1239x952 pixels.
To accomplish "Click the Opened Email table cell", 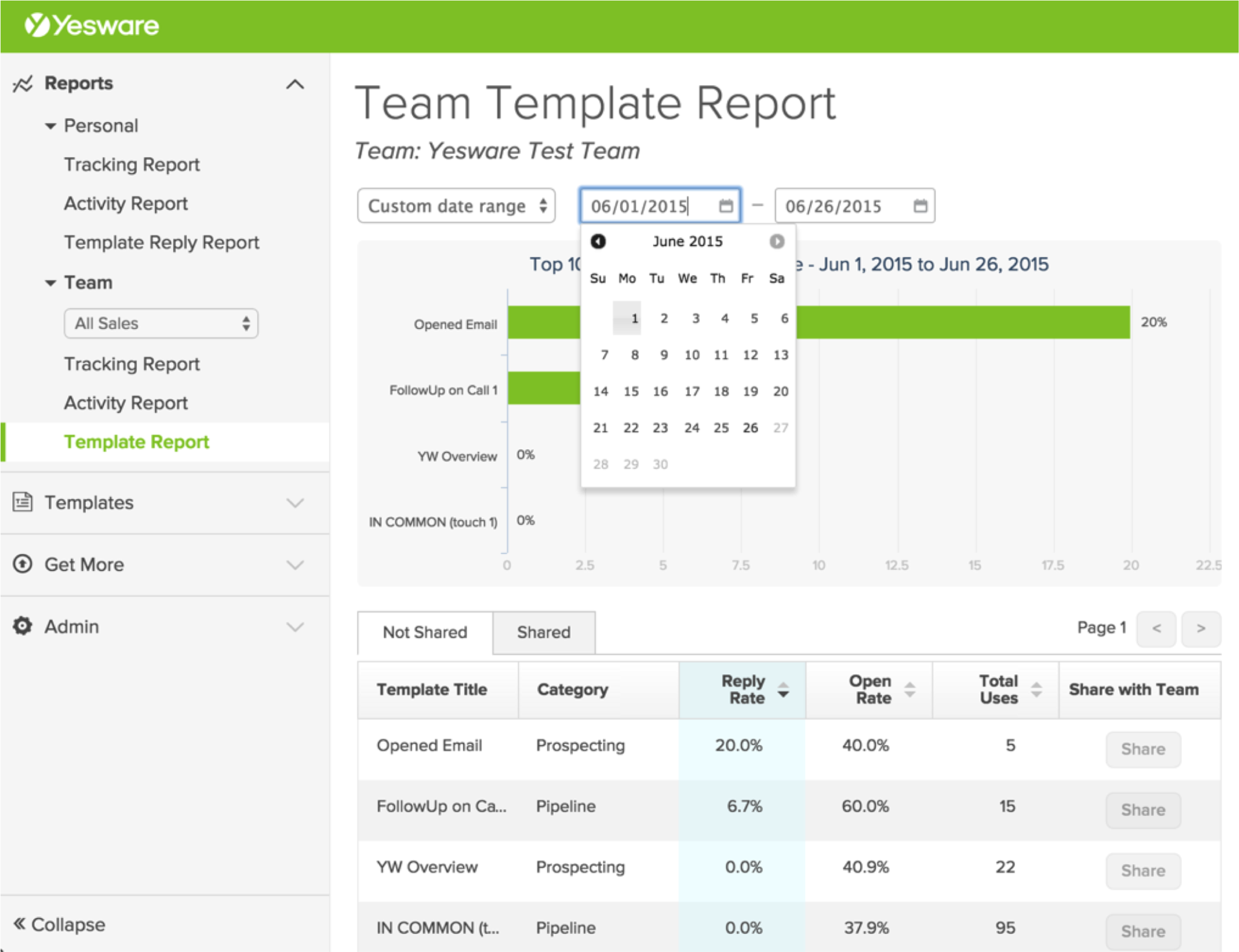I will (x=429, y=745).
